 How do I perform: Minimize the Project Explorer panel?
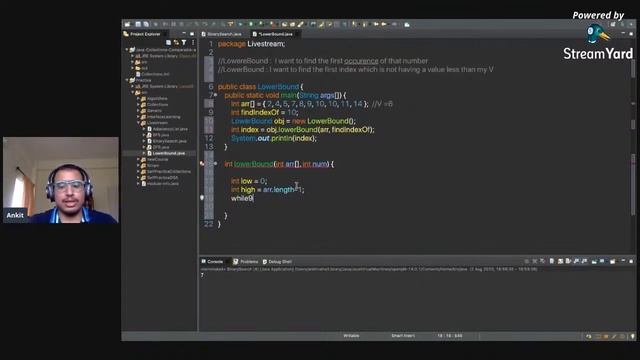(x=184, y=34)
